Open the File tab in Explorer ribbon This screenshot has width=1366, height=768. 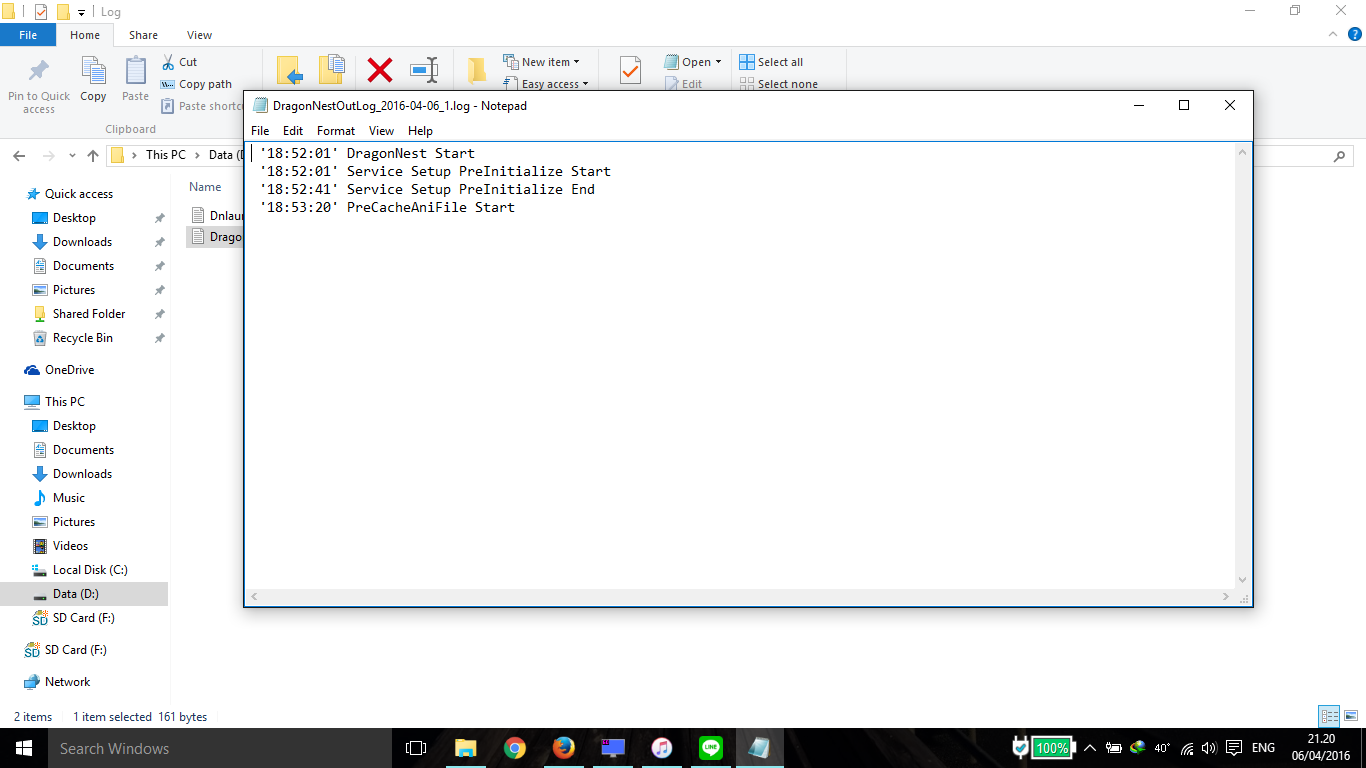tap(28, 35)
